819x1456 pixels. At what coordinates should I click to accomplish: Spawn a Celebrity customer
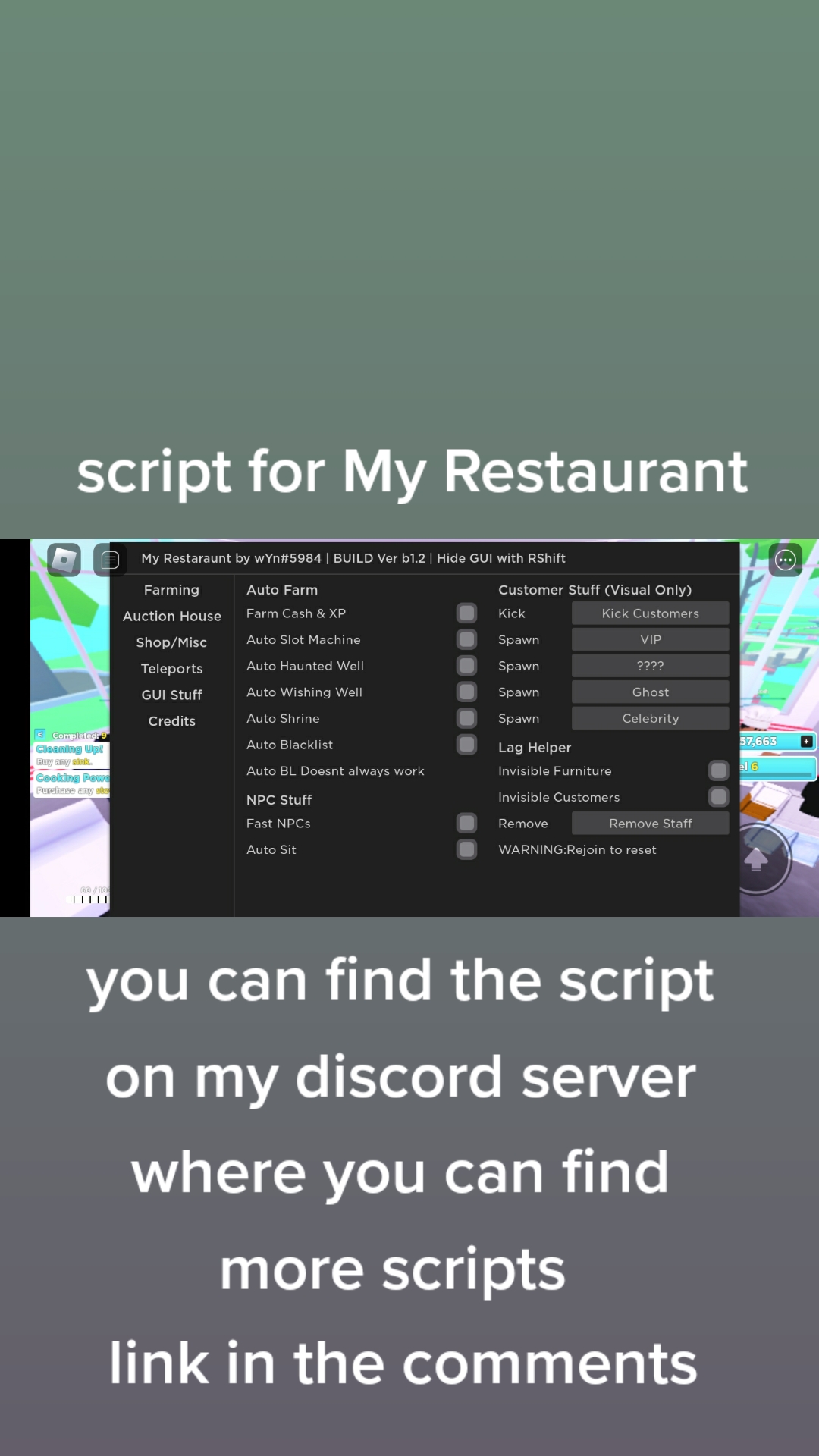tap(651, 718)
